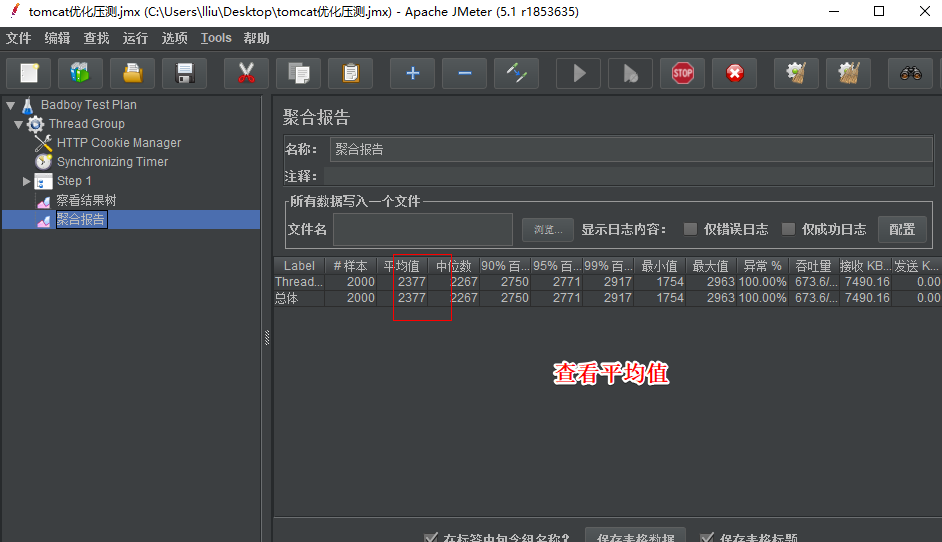The image size is (942, 542).
Task: Sort by the # 样本 column header
Action: pos(350,266)
